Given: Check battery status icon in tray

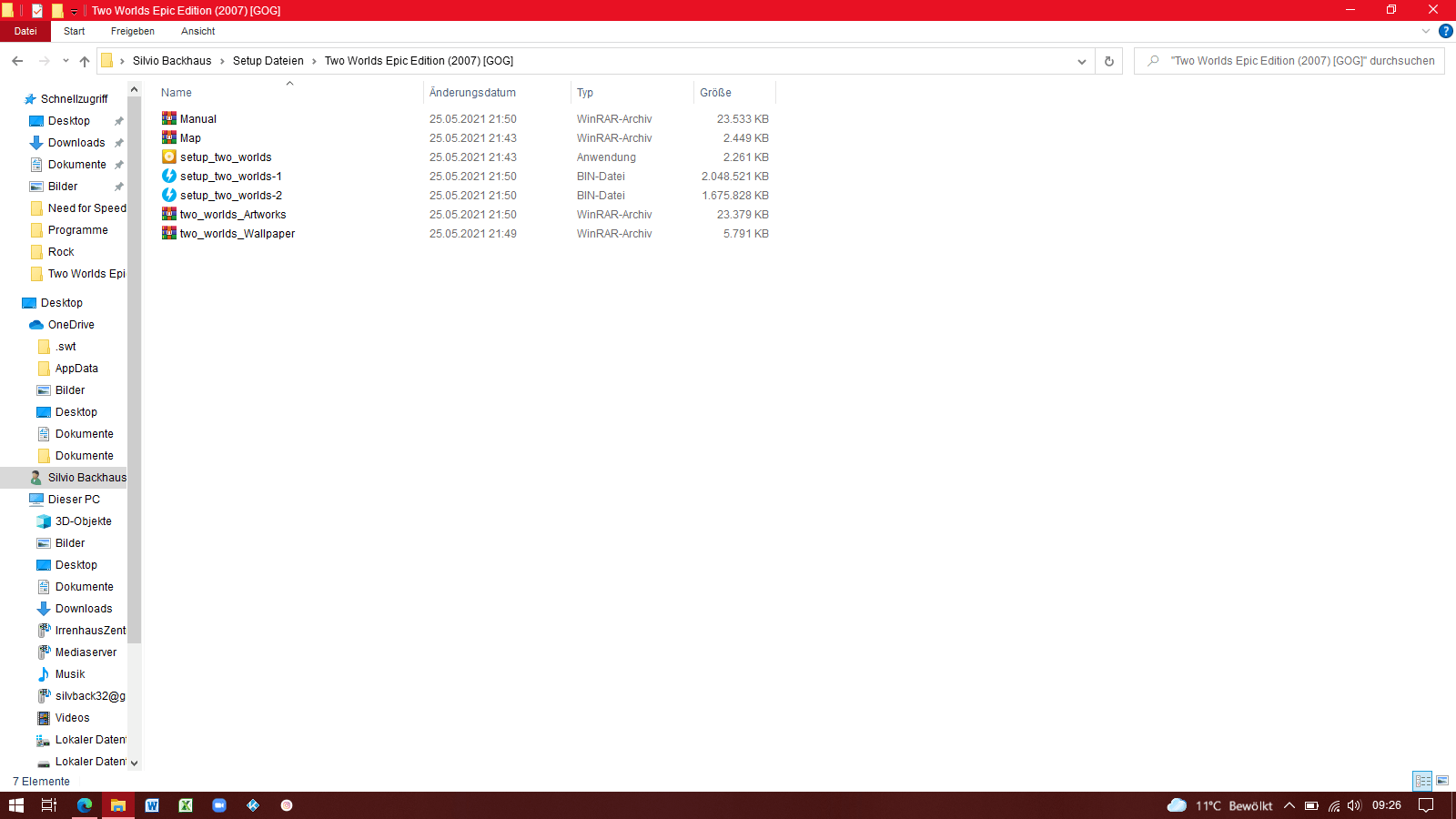Looking at the screenshot, I should coord(1311,805).
